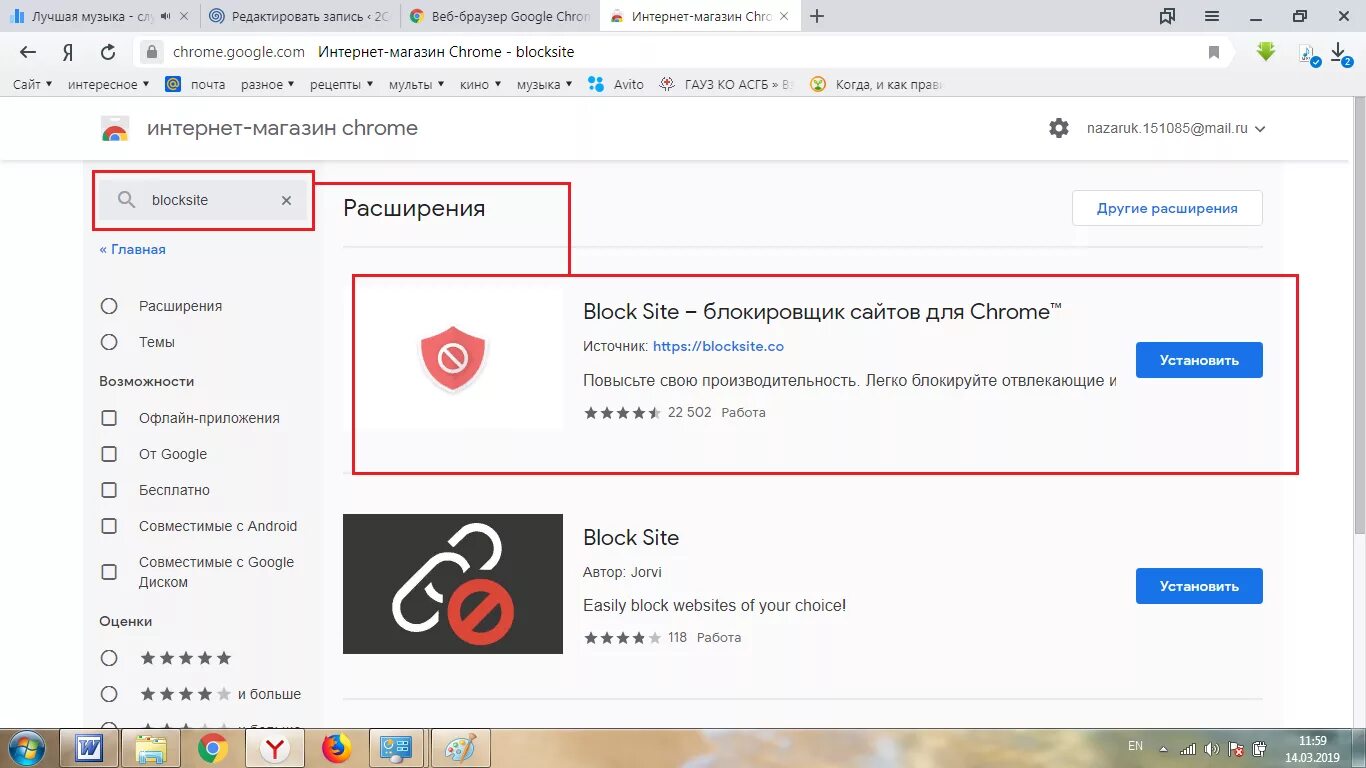Switch to the Редактировать запись tab
Screen dimensions: 1366x768
point(299,16)
